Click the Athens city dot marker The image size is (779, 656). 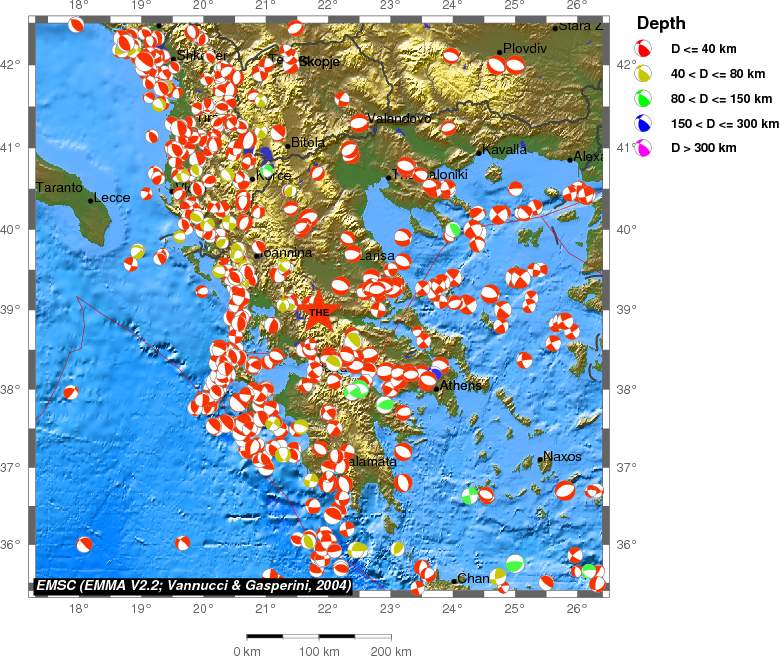coord(437,389)
